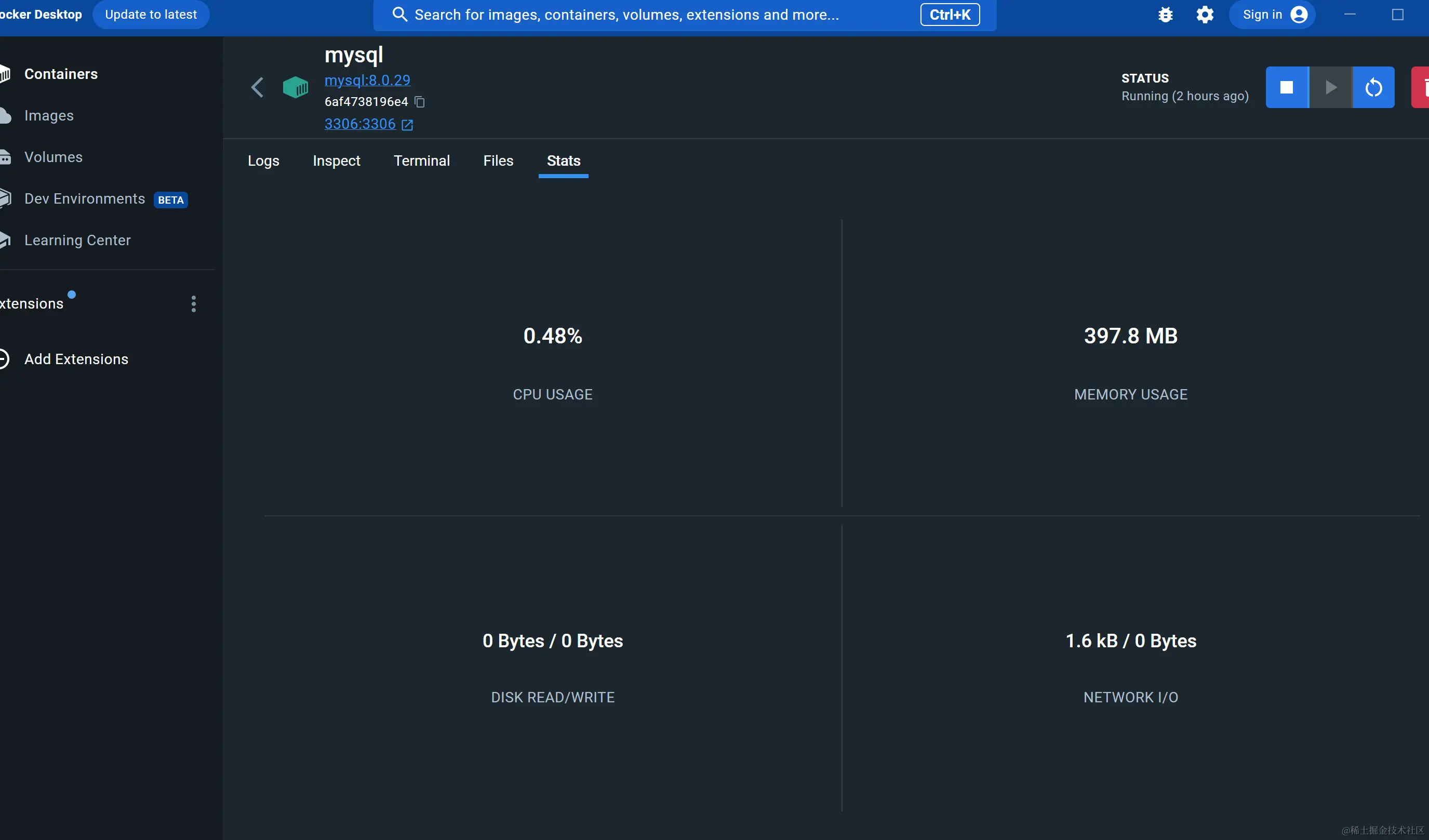Screen dimensions: 1429x840
Task: Open the Terminal tab
Action: coord(421,161)
